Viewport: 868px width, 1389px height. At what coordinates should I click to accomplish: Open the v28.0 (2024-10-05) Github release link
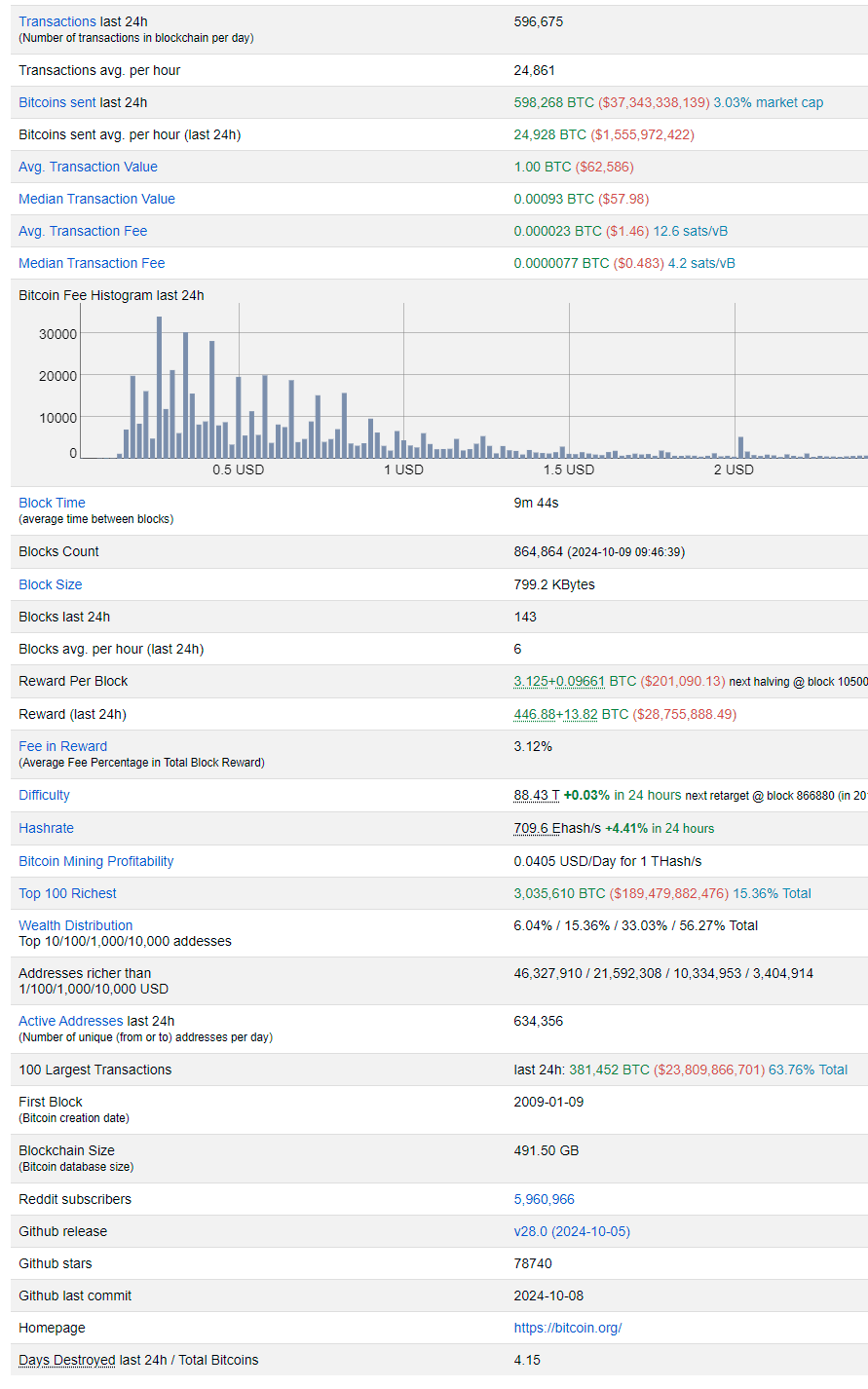pos(572,1231)
